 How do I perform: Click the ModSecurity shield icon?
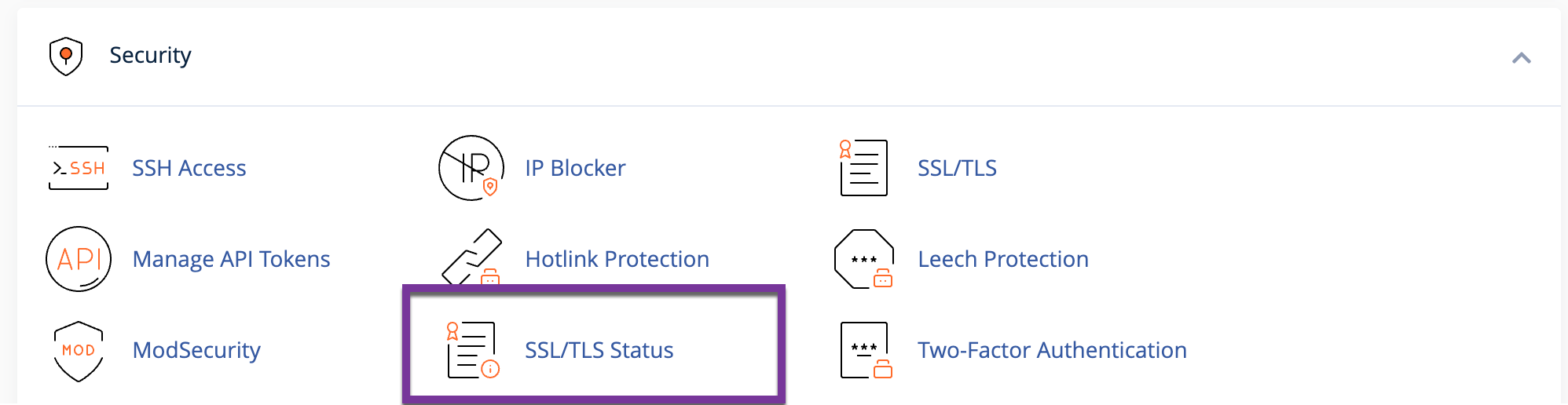click(x=79, y=350)
